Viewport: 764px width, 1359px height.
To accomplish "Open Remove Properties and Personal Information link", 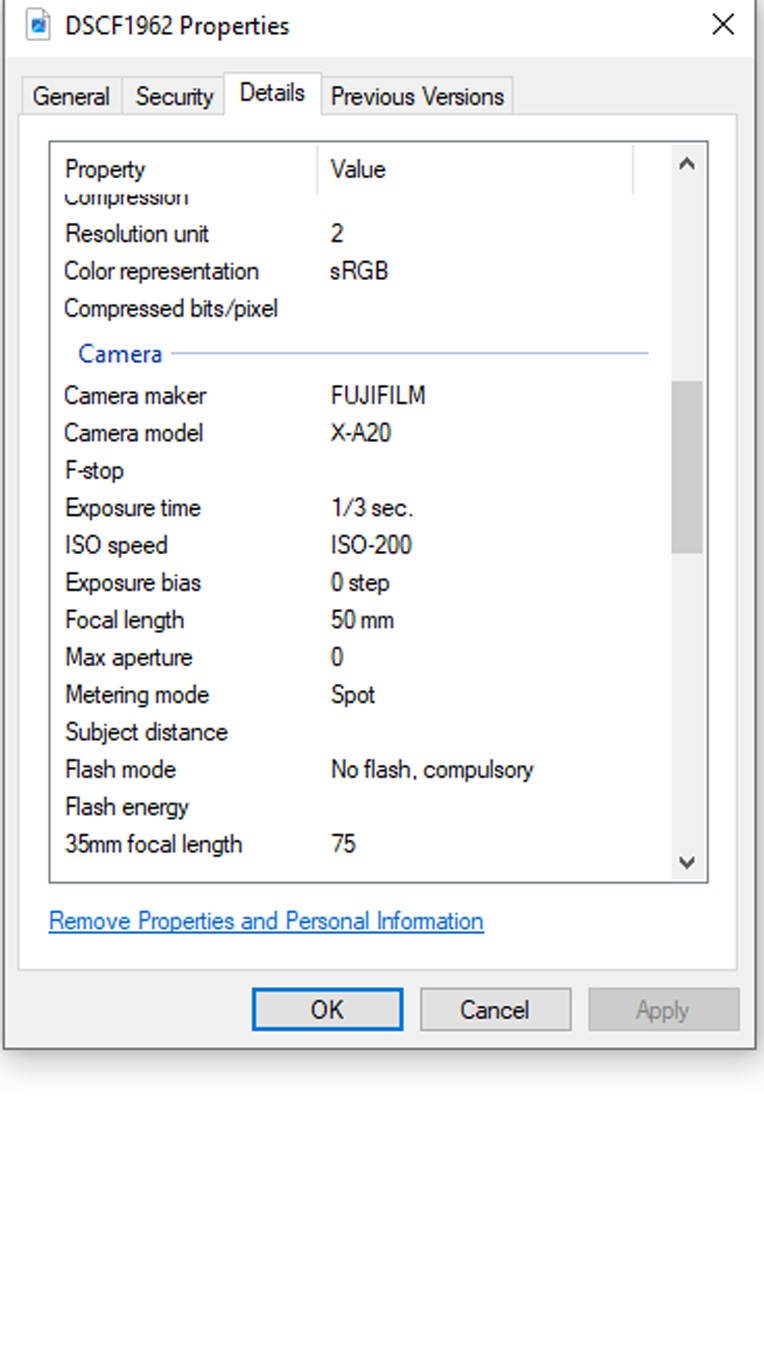I will click(x=266, y=921).
